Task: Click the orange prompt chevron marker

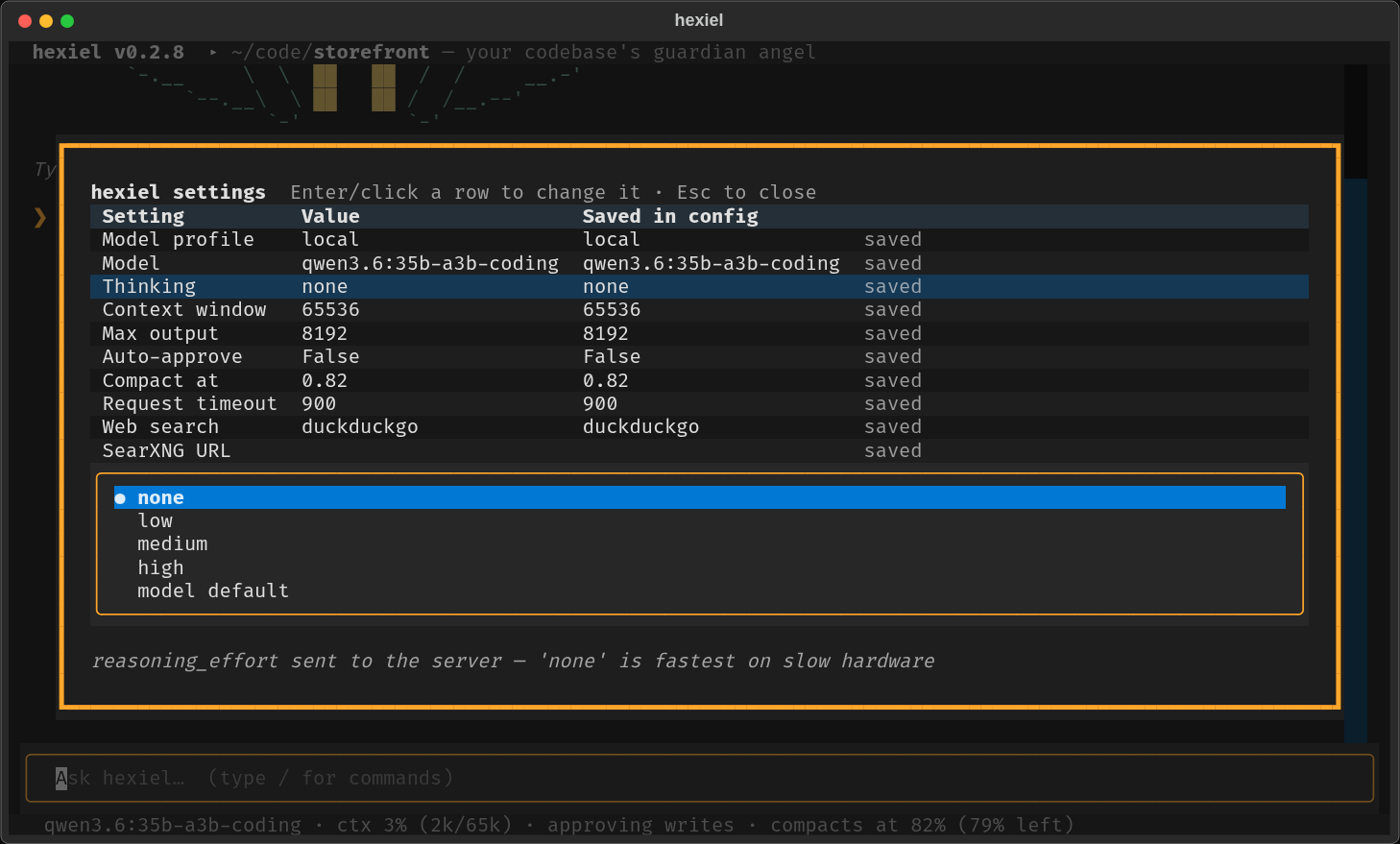Action: click(40, 217)
